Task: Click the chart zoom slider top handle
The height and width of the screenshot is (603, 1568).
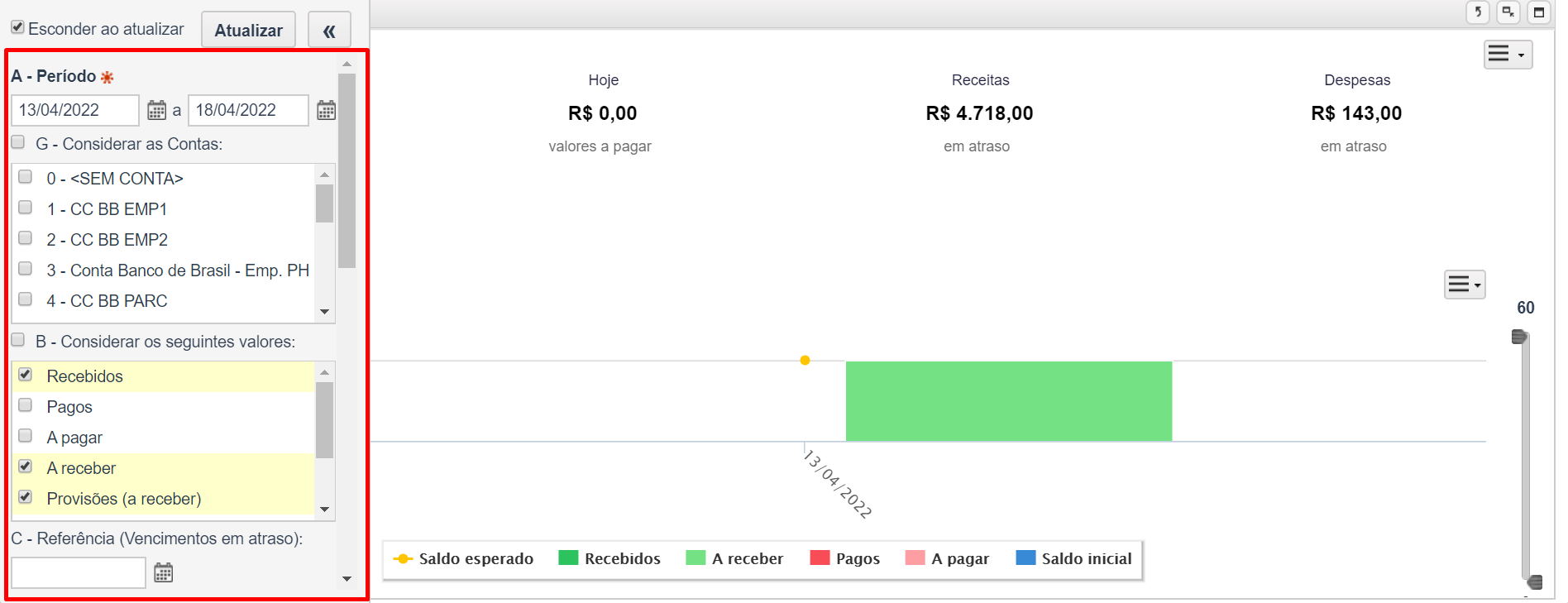Action: [1519, 337]
